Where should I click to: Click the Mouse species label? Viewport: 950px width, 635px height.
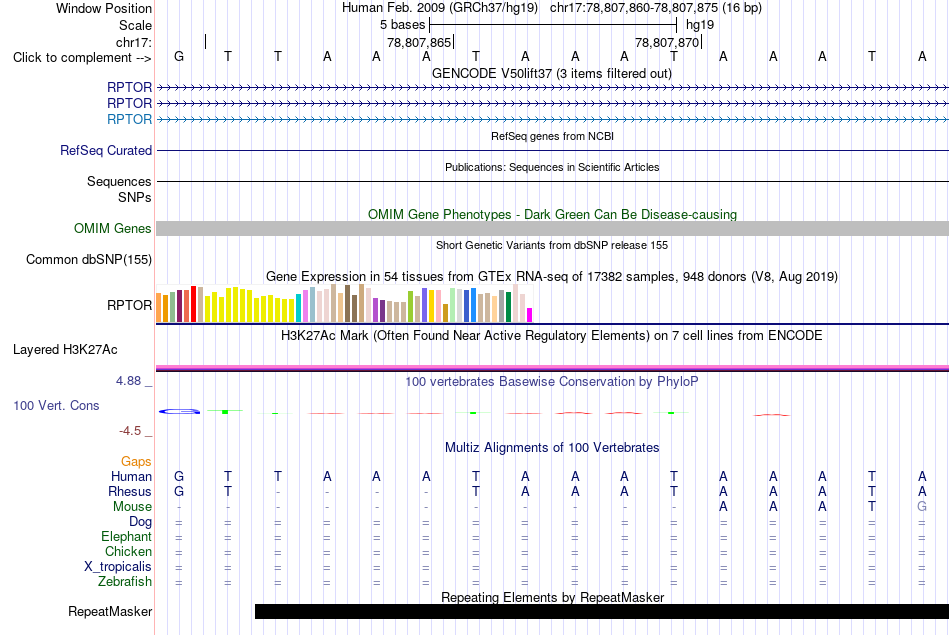click(x=132, y=507)
